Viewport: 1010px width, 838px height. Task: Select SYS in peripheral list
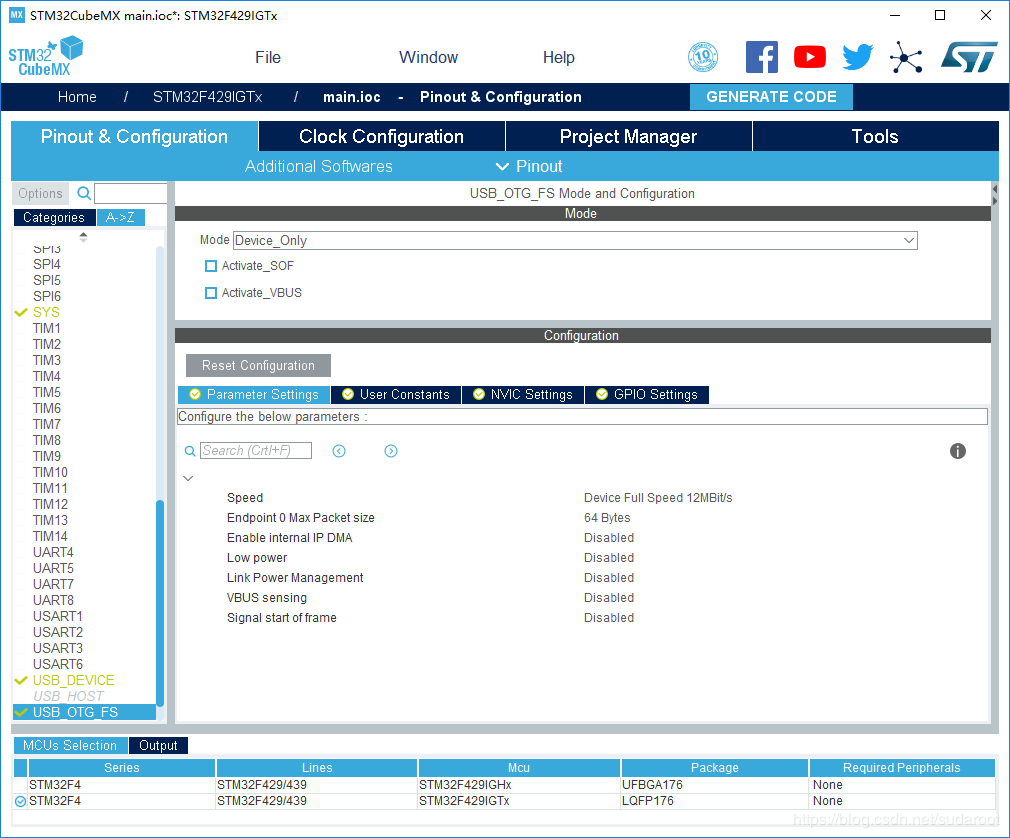point(46,312)
